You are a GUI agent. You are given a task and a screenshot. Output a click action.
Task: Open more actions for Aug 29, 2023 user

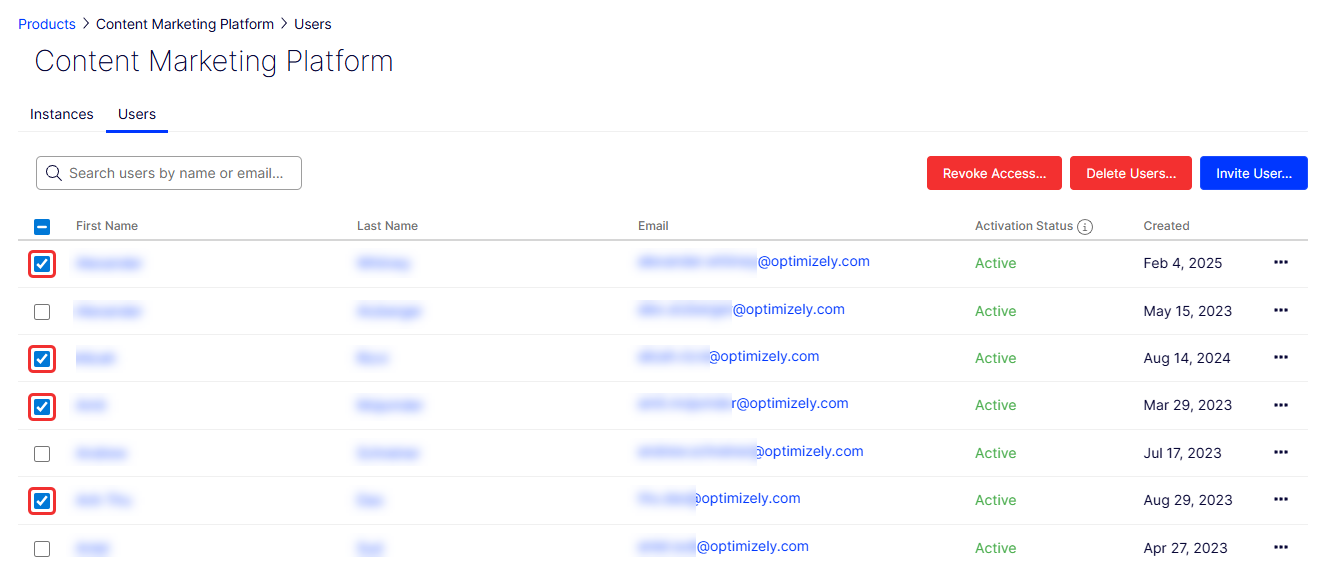(x=1280, y=500)
